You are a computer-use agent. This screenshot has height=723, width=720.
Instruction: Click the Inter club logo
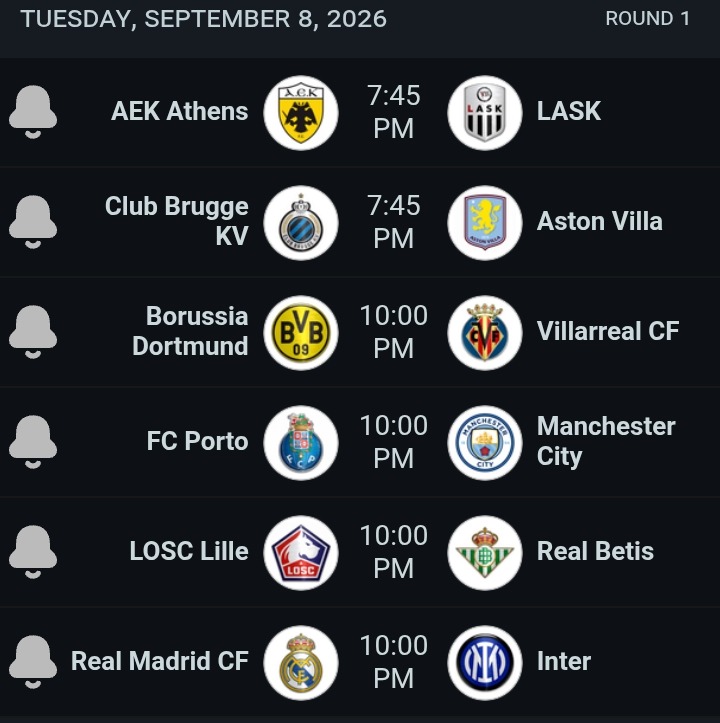[x=485, y=663]
